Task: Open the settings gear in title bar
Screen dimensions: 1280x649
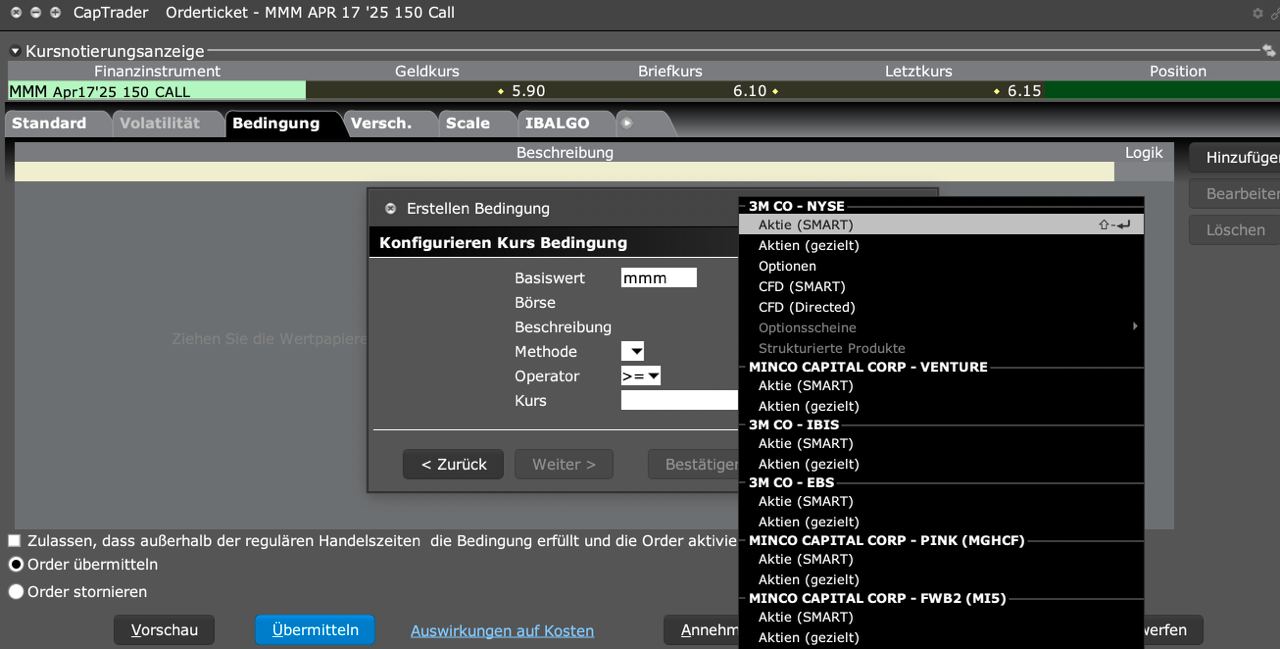Action: pos(1258,13)
